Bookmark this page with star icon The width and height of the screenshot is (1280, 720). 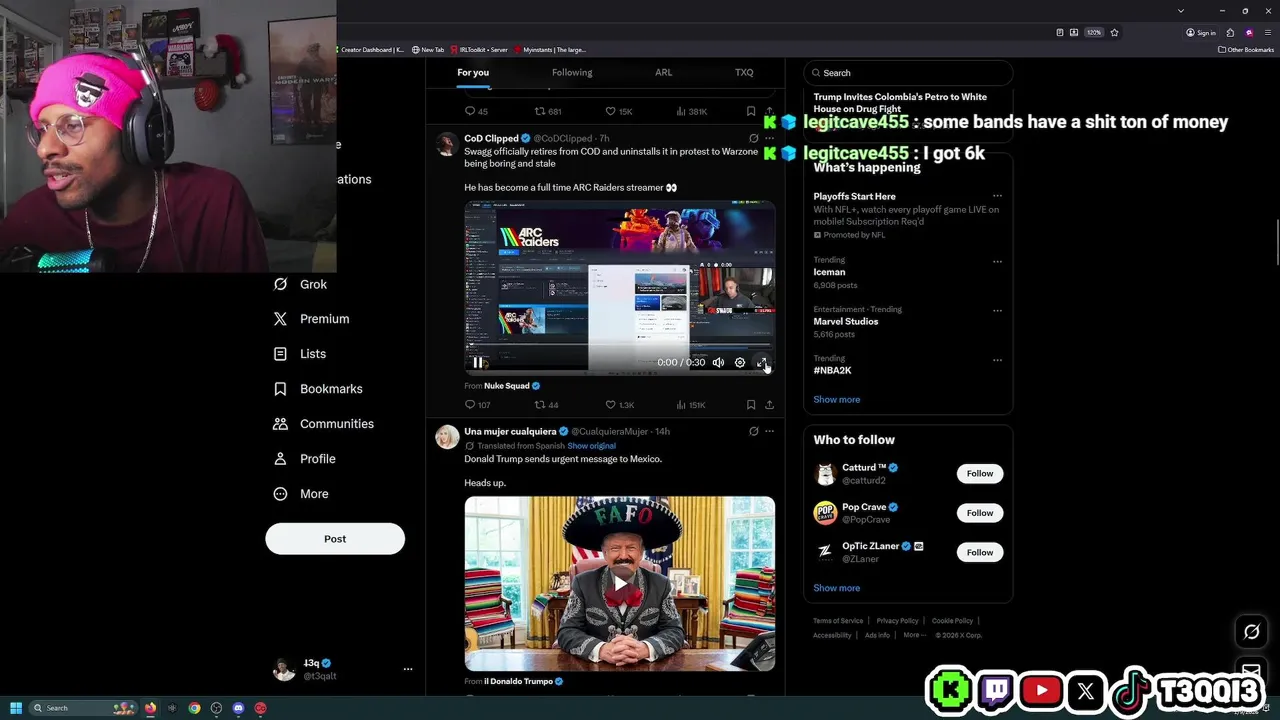(1114, 32)
